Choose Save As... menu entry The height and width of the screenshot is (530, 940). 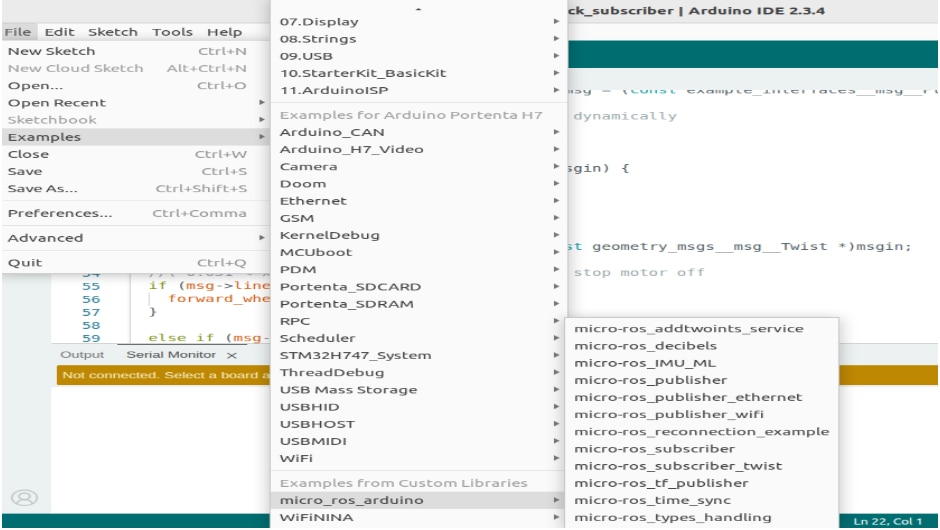(135, 188)
